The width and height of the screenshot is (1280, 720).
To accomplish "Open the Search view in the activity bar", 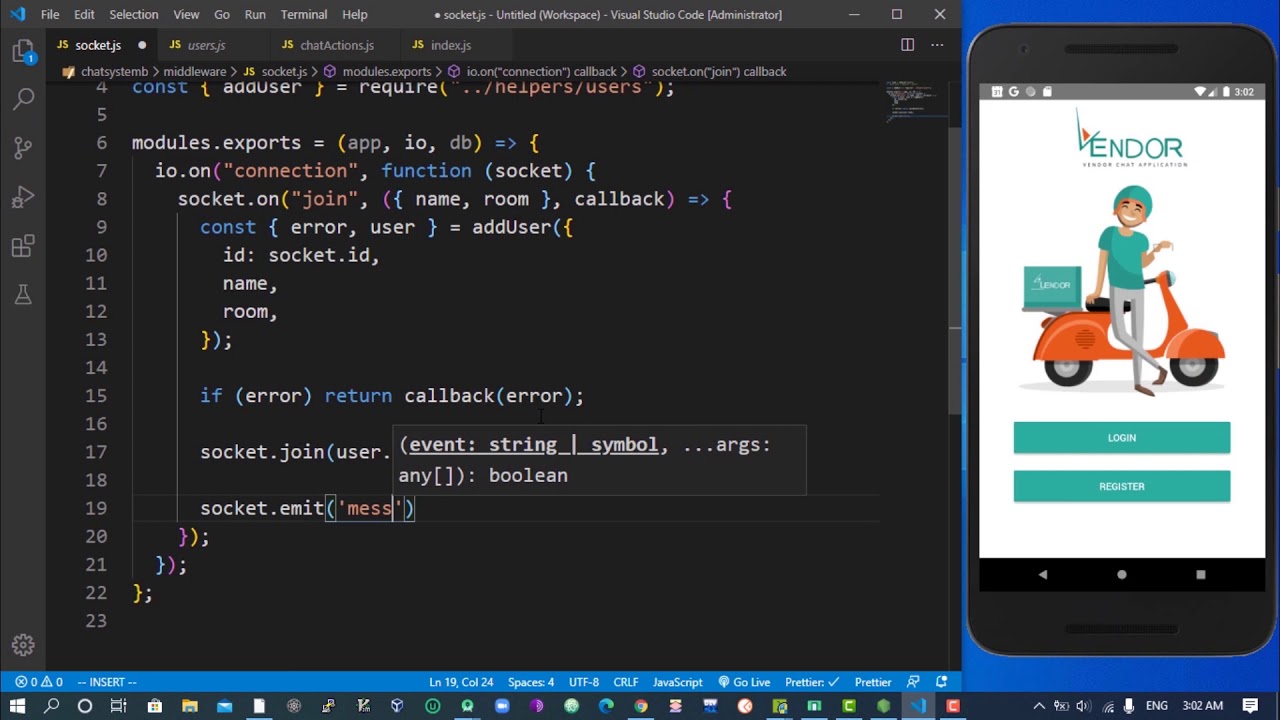I will (x=23, y=99).
